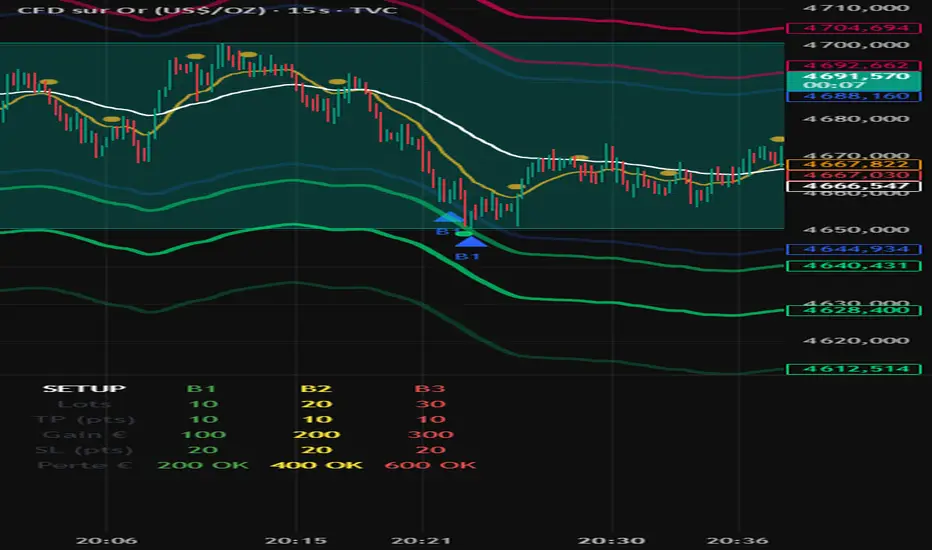Click the 20:36 time axis label
The image size is (932, 550).
738,540
